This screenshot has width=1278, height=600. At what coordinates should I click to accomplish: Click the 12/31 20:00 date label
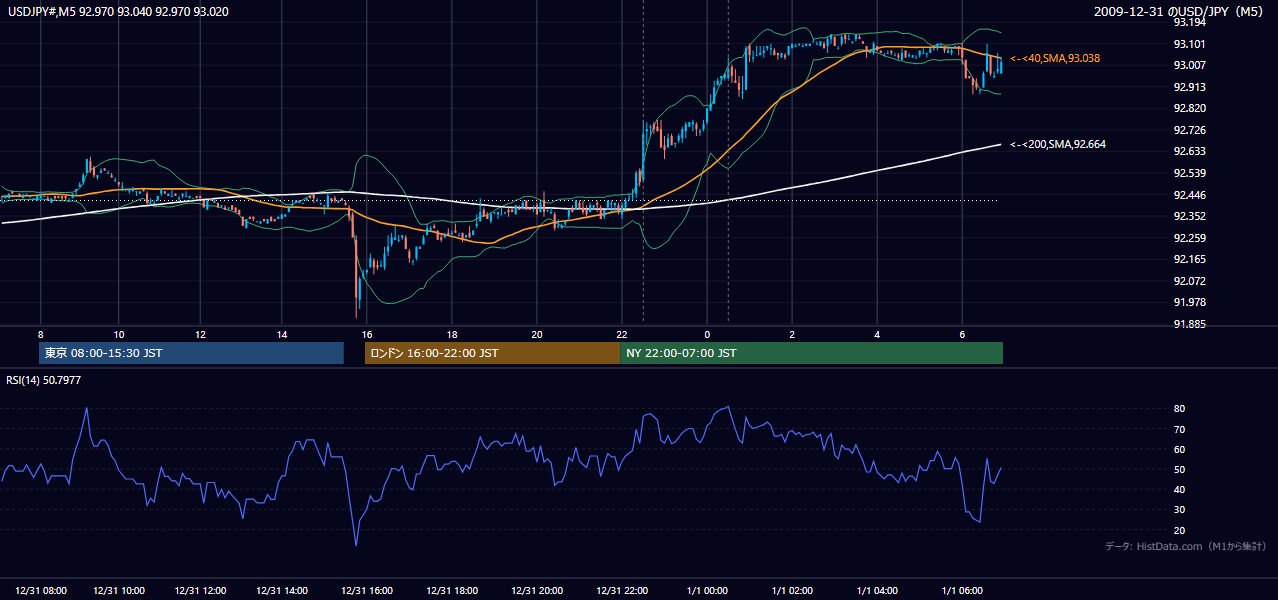click(x=537, y=590)
